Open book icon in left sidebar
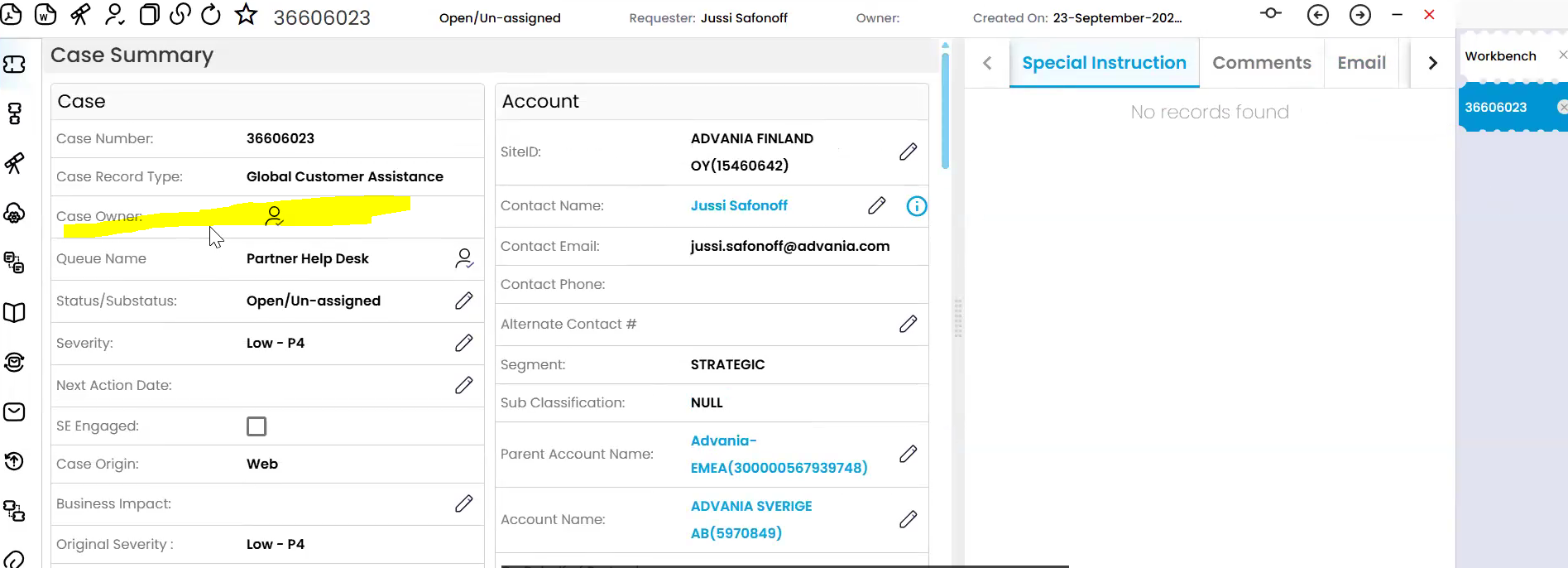This screenshot has width=1568, height=568. tap(14, 312)
